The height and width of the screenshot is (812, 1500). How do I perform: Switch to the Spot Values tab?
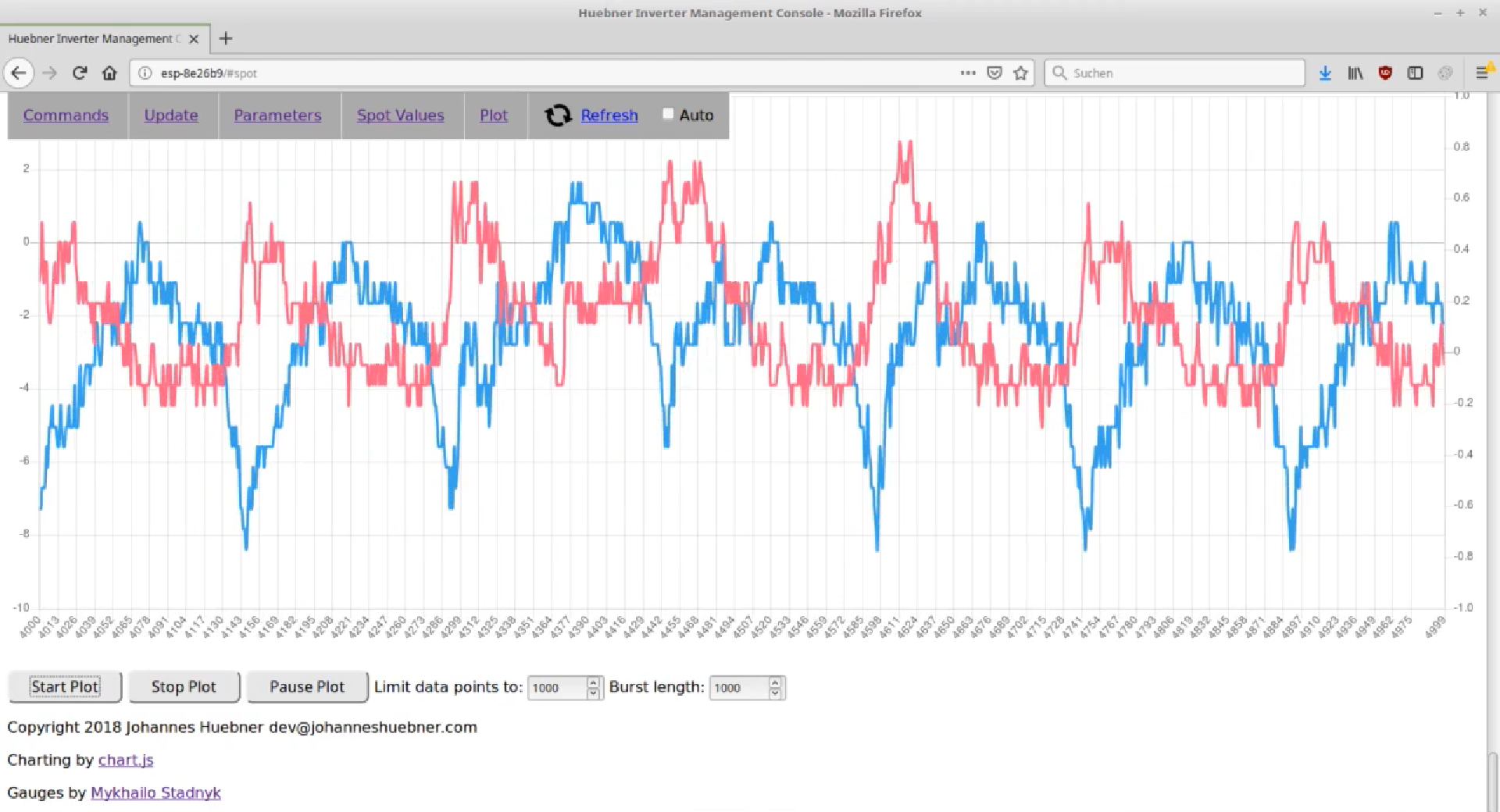tap(400, 116)
